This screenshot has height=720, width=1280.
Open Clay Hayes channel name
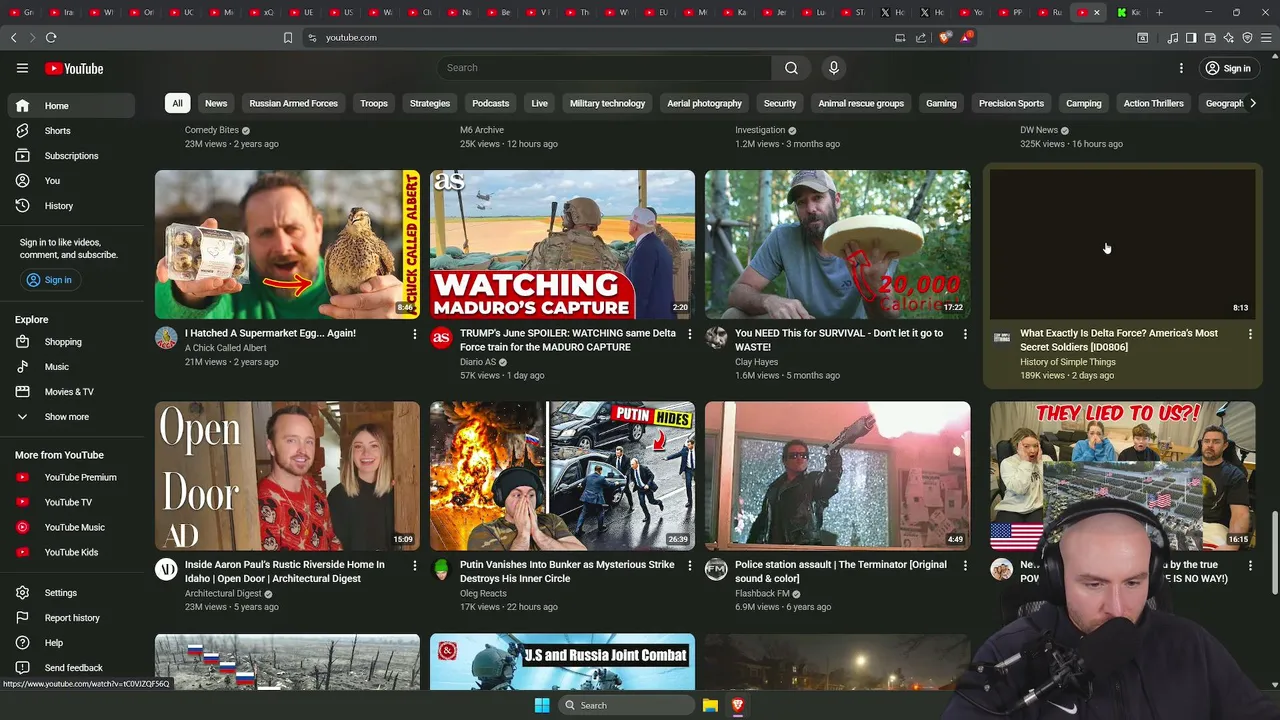[756, 362]
